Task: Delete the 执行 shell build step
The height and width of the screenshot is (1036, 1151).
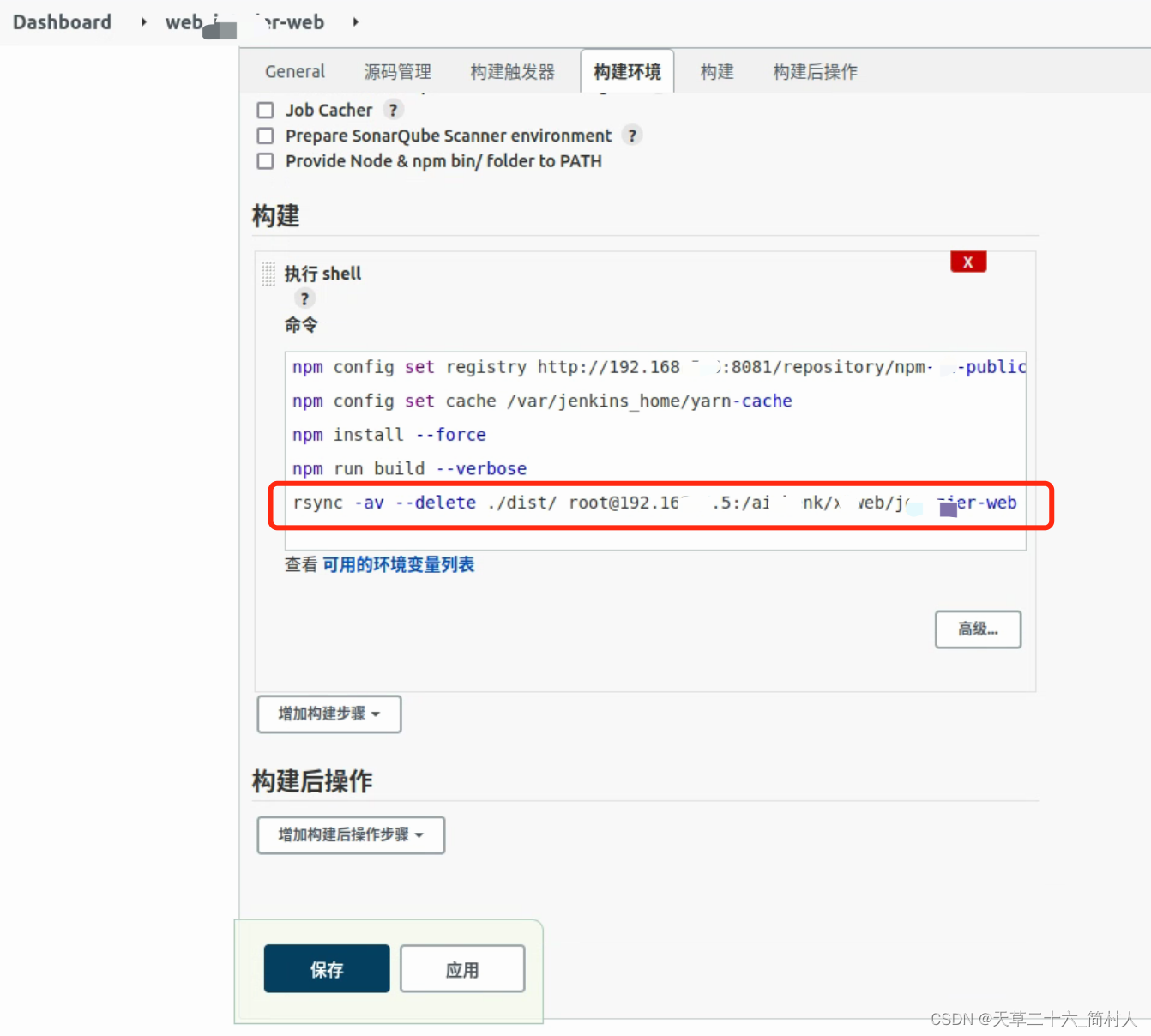Action: click(x=968, y=262)
